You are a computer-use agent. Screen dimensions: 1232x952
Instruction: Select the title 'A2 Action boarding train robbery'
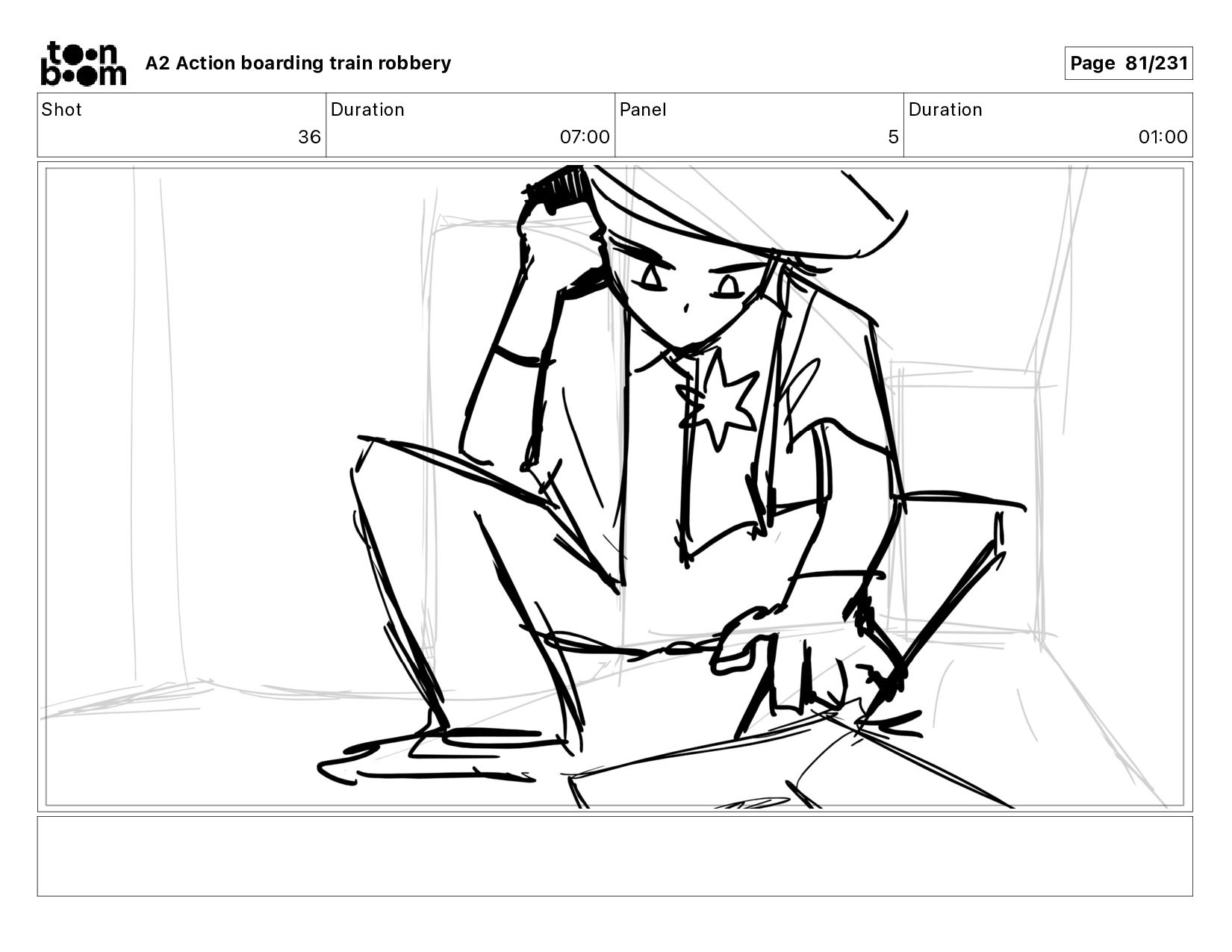coord(298,63)
